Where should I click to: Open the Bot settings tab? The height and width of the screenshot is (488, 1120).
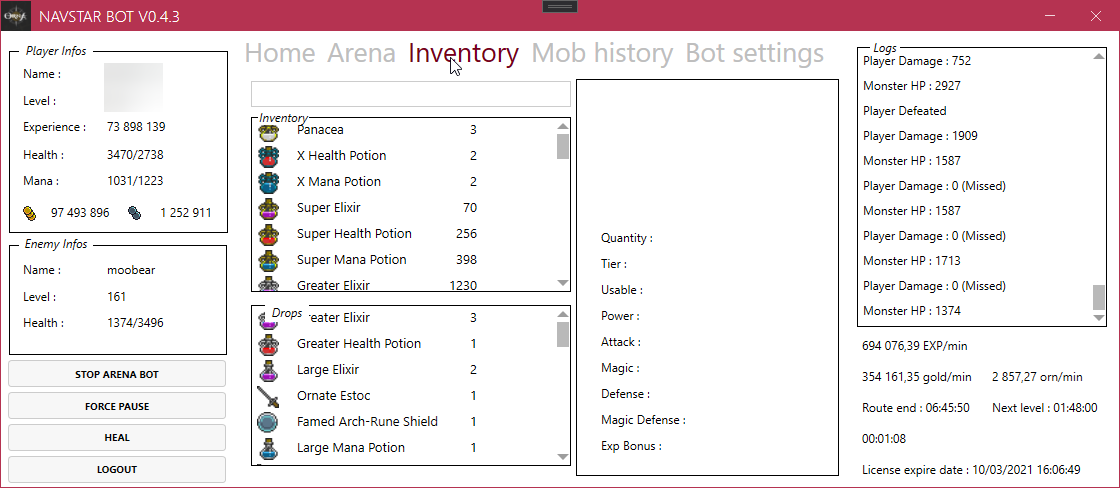754,53
